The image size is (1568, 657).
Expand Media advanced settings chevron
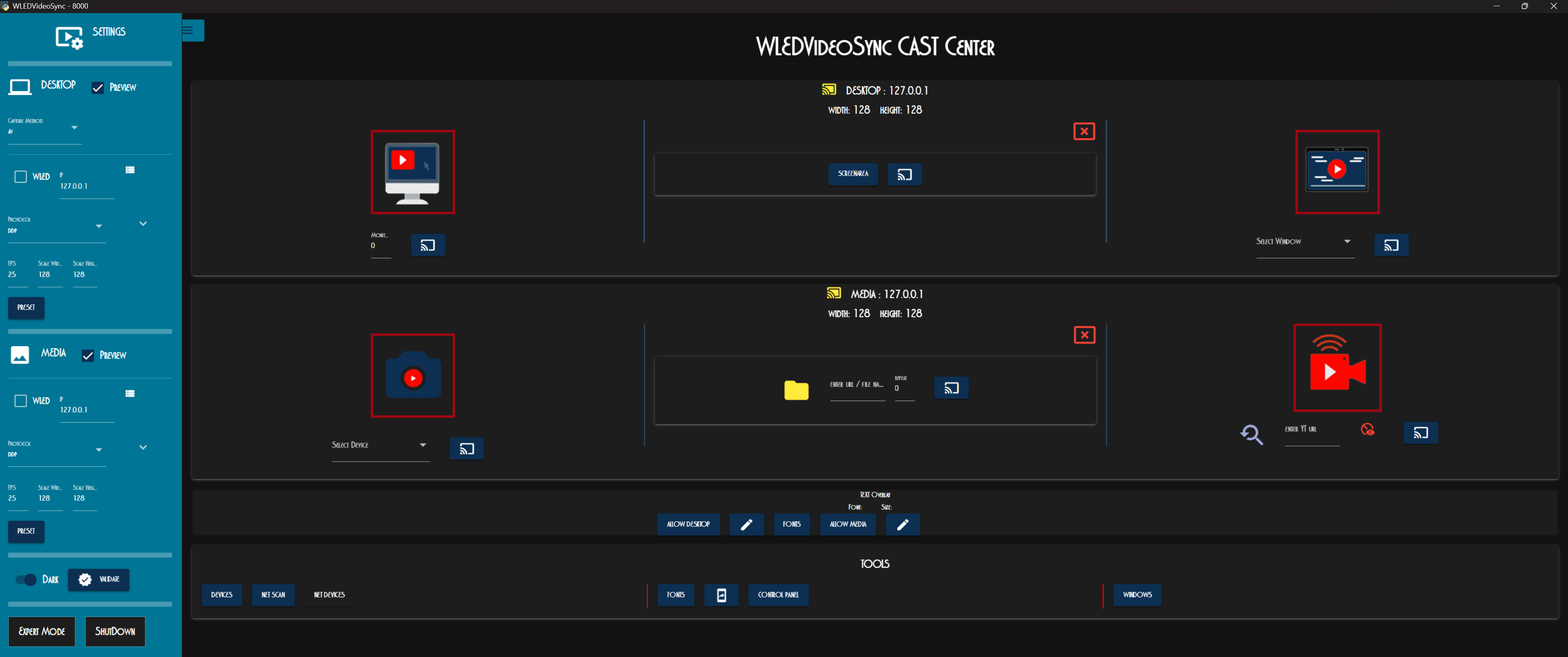[x=143, y=448]
